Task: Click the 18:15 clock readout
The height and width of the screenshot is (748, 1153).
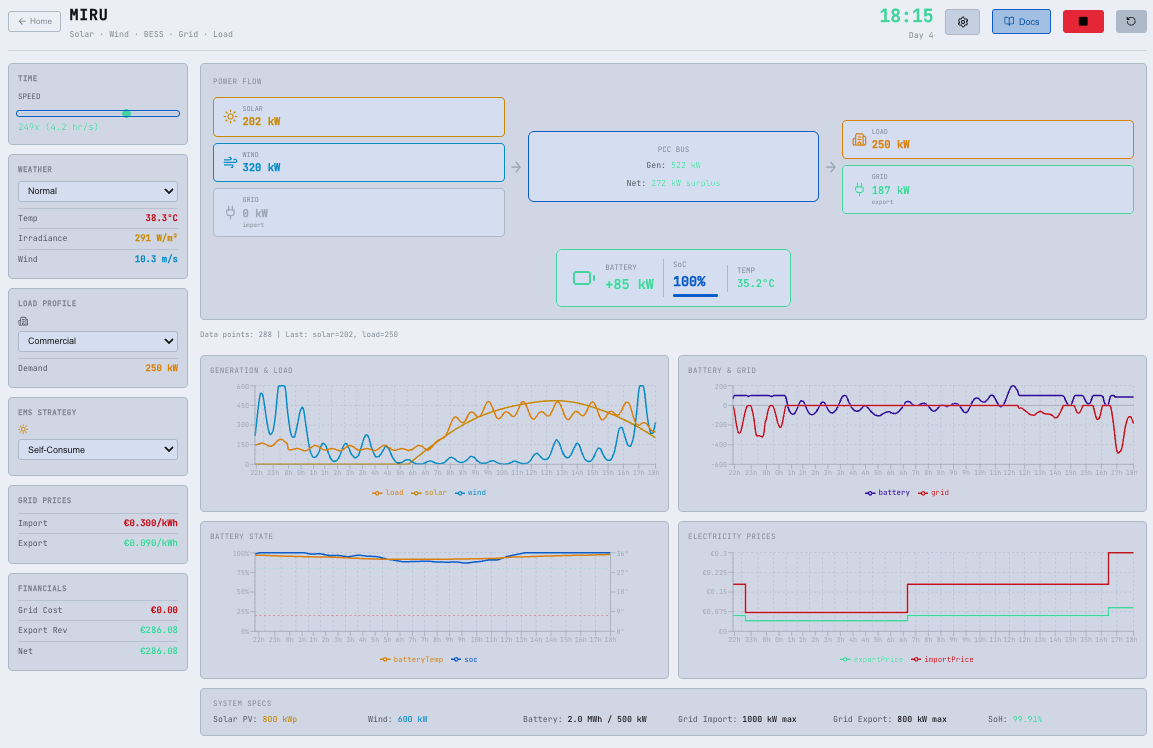Action: pyautogui.click(x=906, y=16)
